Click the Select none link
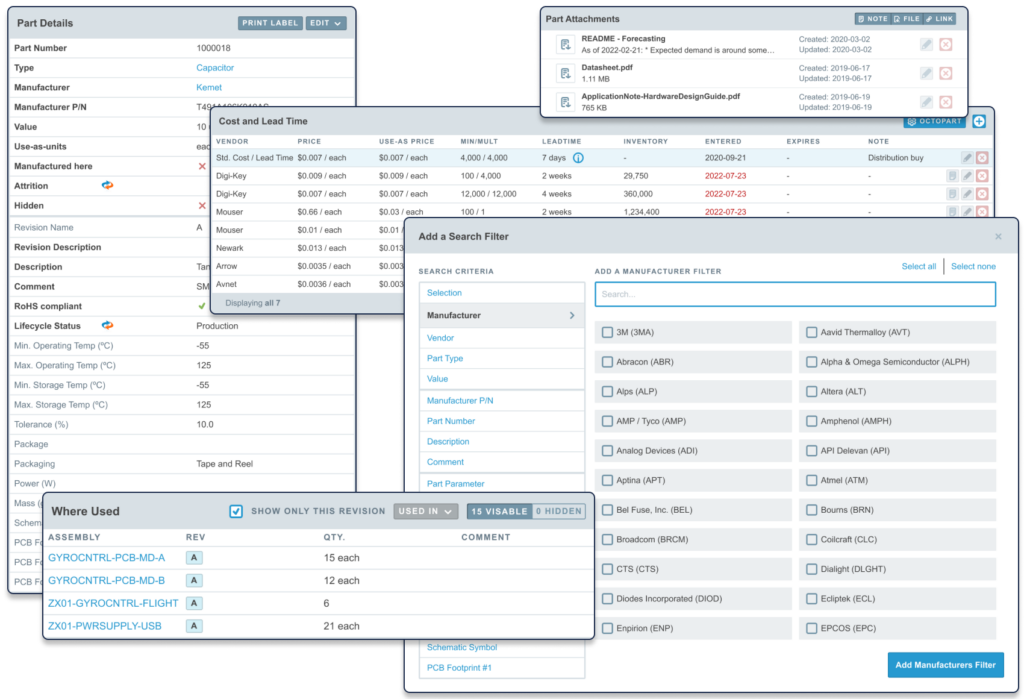Screen dimensions: 1024x699 click(x=973, y=267)
